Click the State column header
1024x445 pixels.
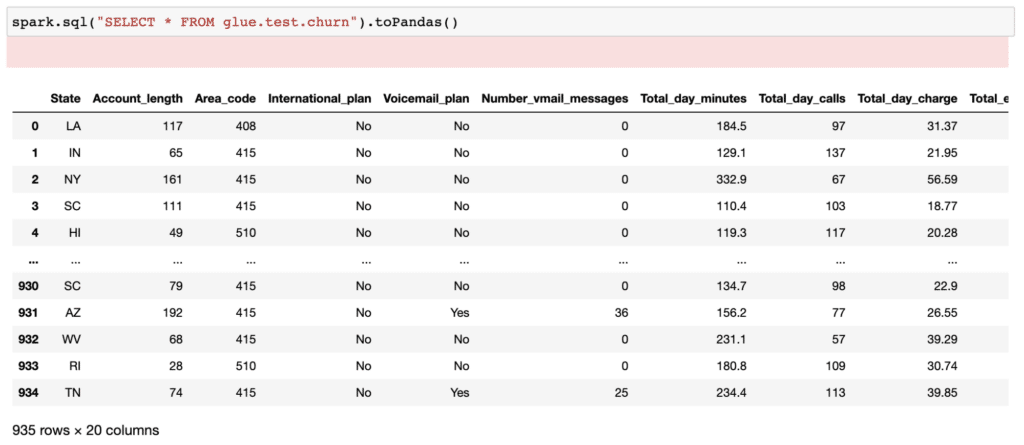point(66,99)
